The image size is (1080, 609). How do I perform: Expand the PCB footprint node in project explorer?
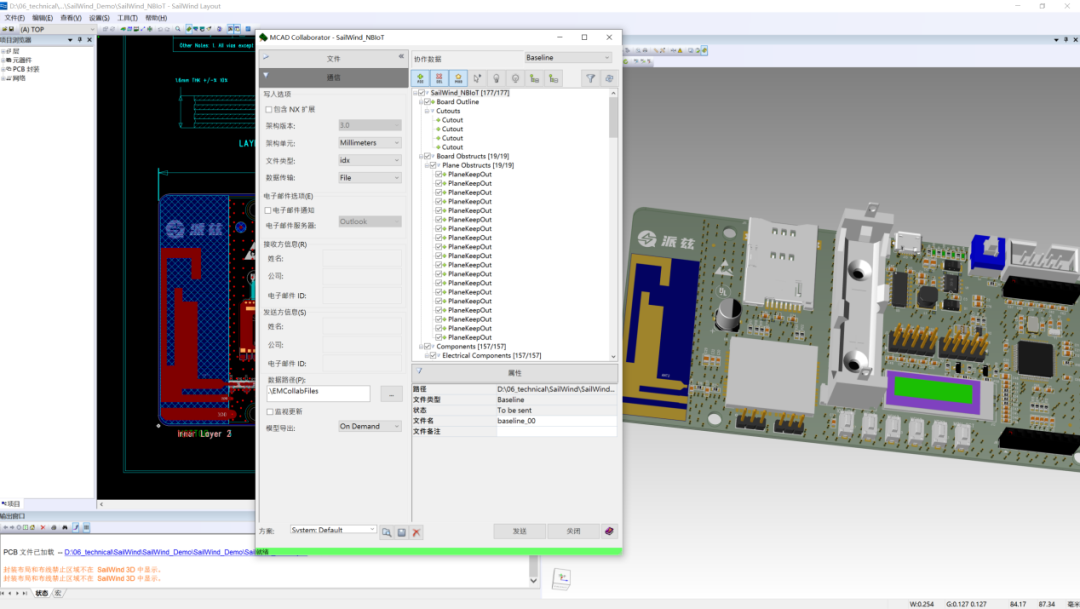click(3, 69)
